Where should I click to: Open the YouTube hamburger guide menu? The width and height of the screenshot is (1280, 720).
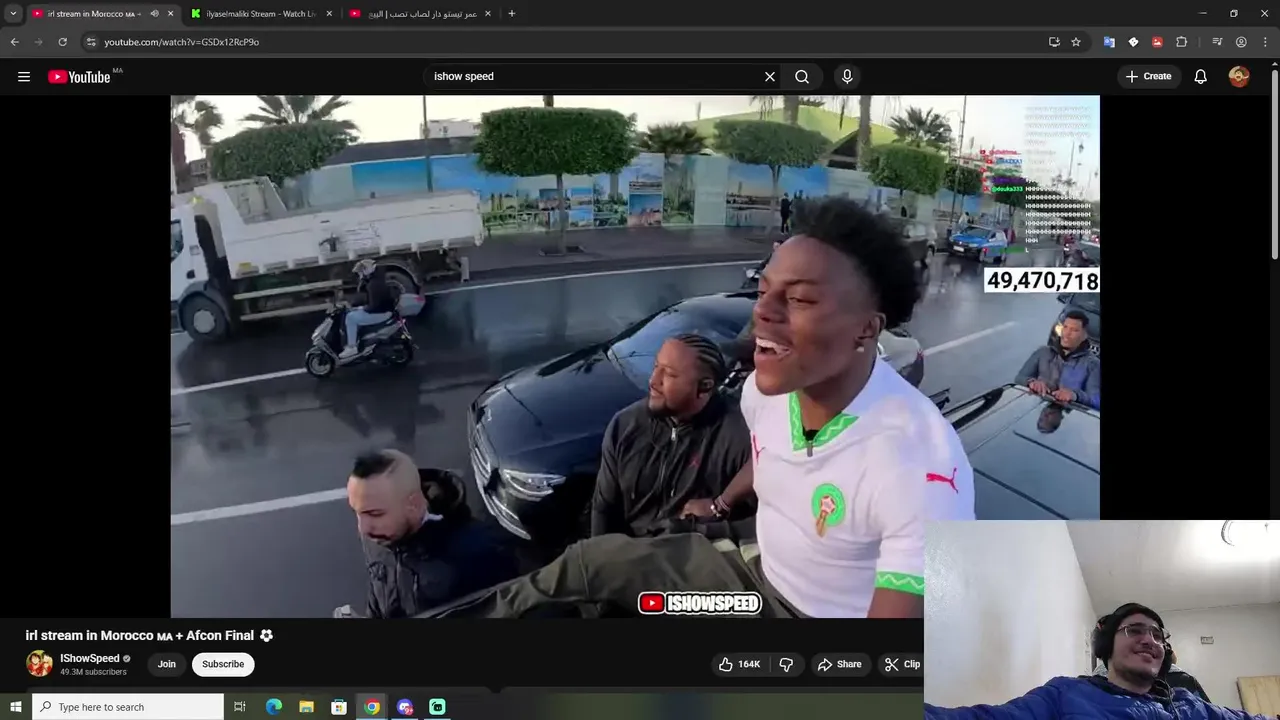(x=24, y=77)
